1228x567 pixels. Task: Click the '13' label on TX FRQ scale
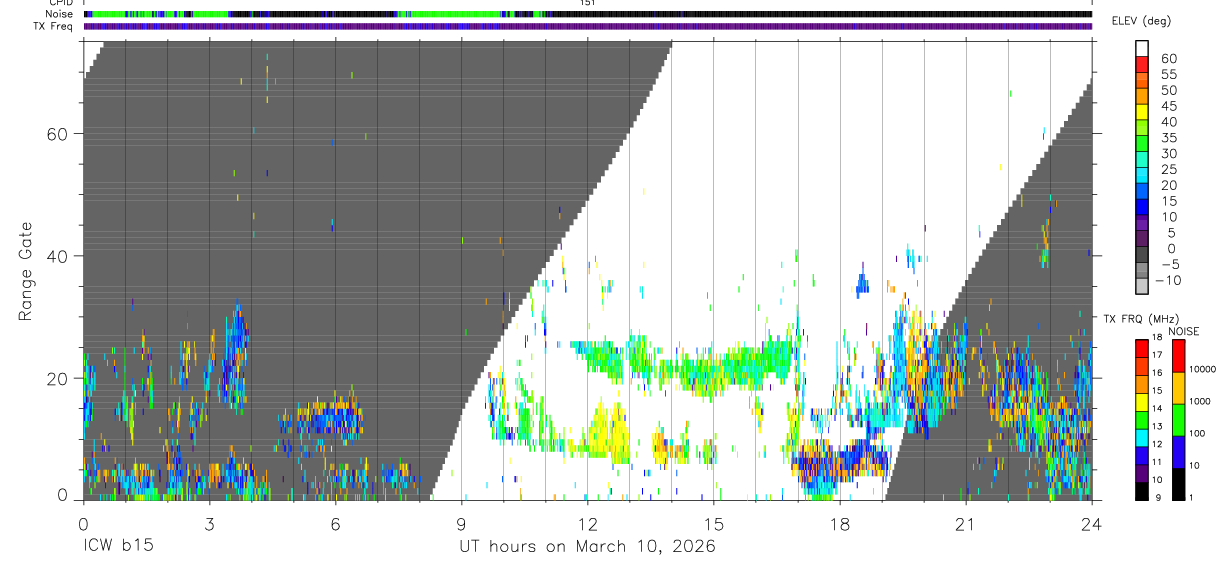pyautogui.click(x=1157, y=427)
